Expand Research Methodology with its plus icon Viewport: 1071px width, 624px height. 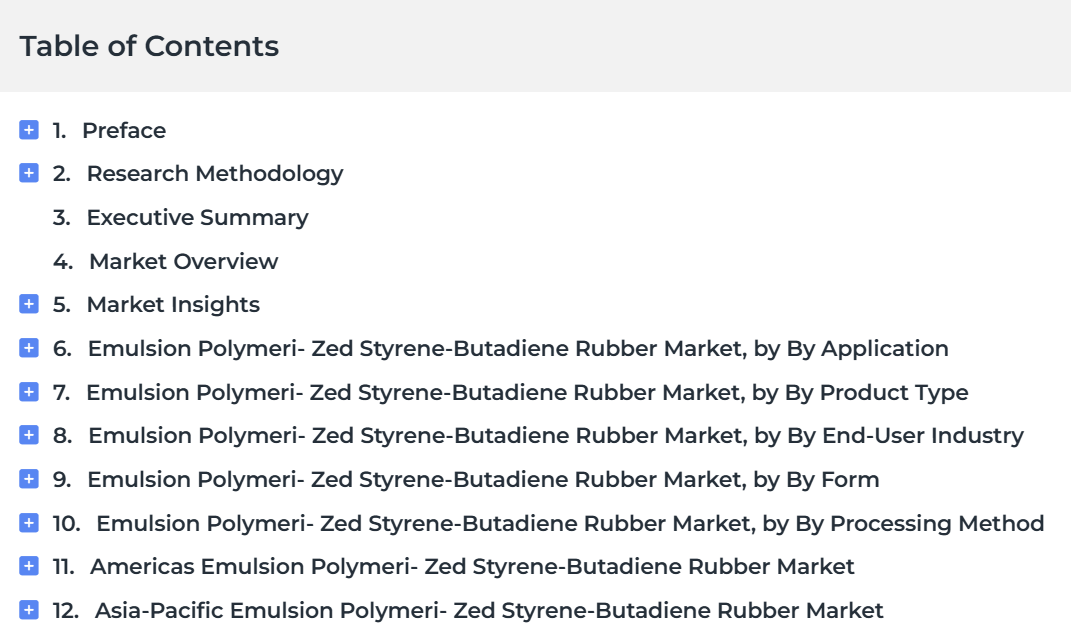point(29,173)
